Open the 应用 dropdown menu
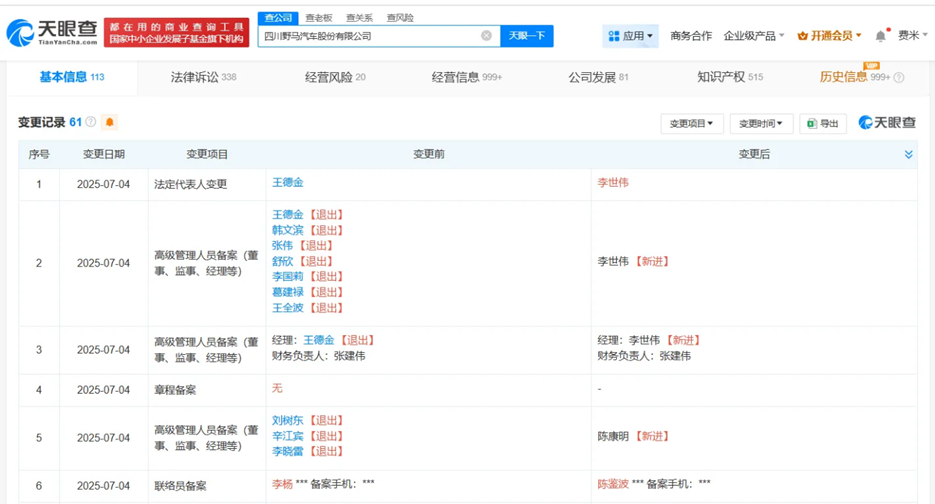Viewport: 935px width, 504px height. tap(630, 36)
